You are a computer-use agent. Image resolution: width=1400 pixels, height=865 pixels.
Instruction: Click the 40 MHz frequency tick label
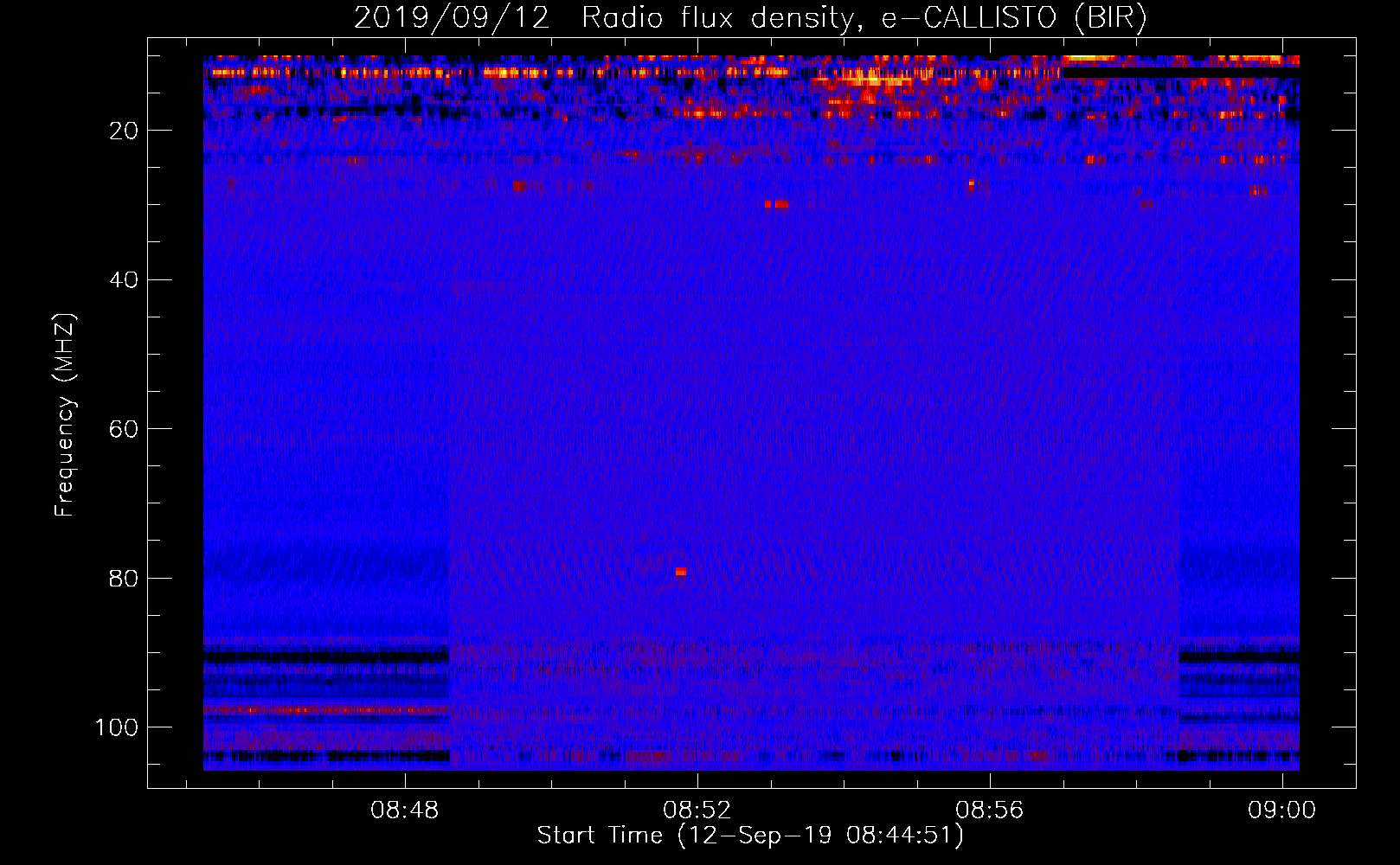pyautogui.click(x=124, y=280)
